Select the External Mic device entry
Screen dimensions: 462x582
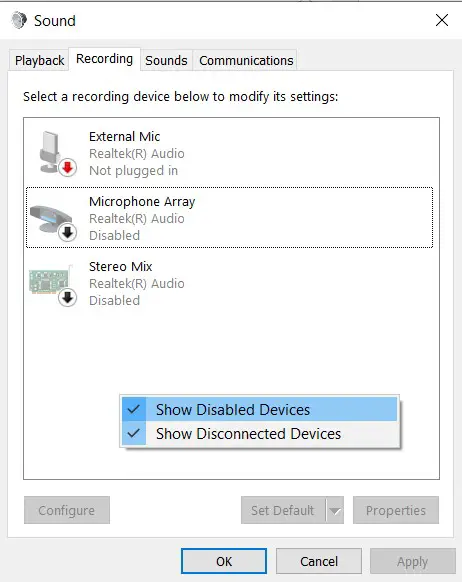[x=229, y=153]
